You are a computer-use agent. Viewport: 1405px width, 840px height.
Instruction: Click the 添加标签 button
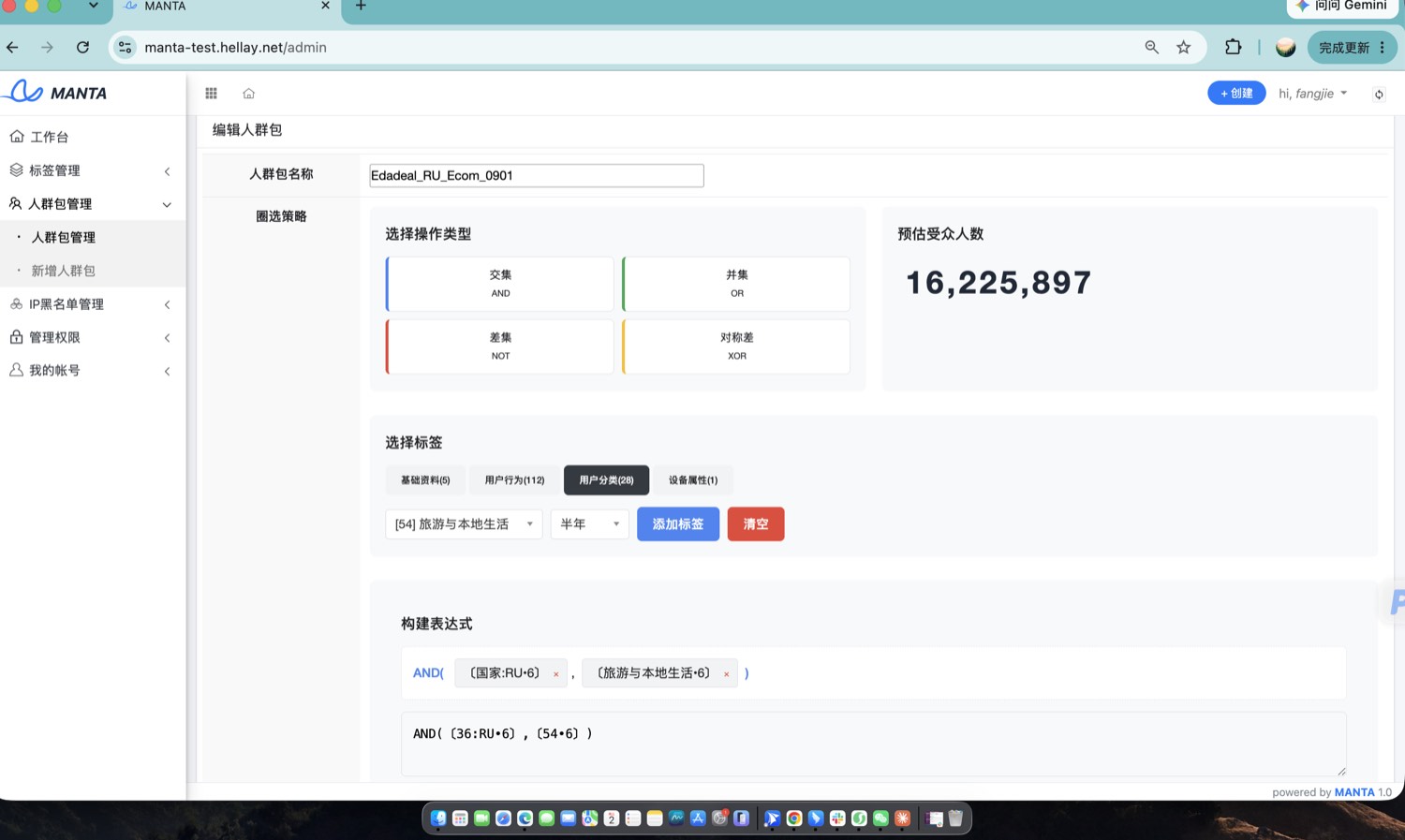(678, 523)
